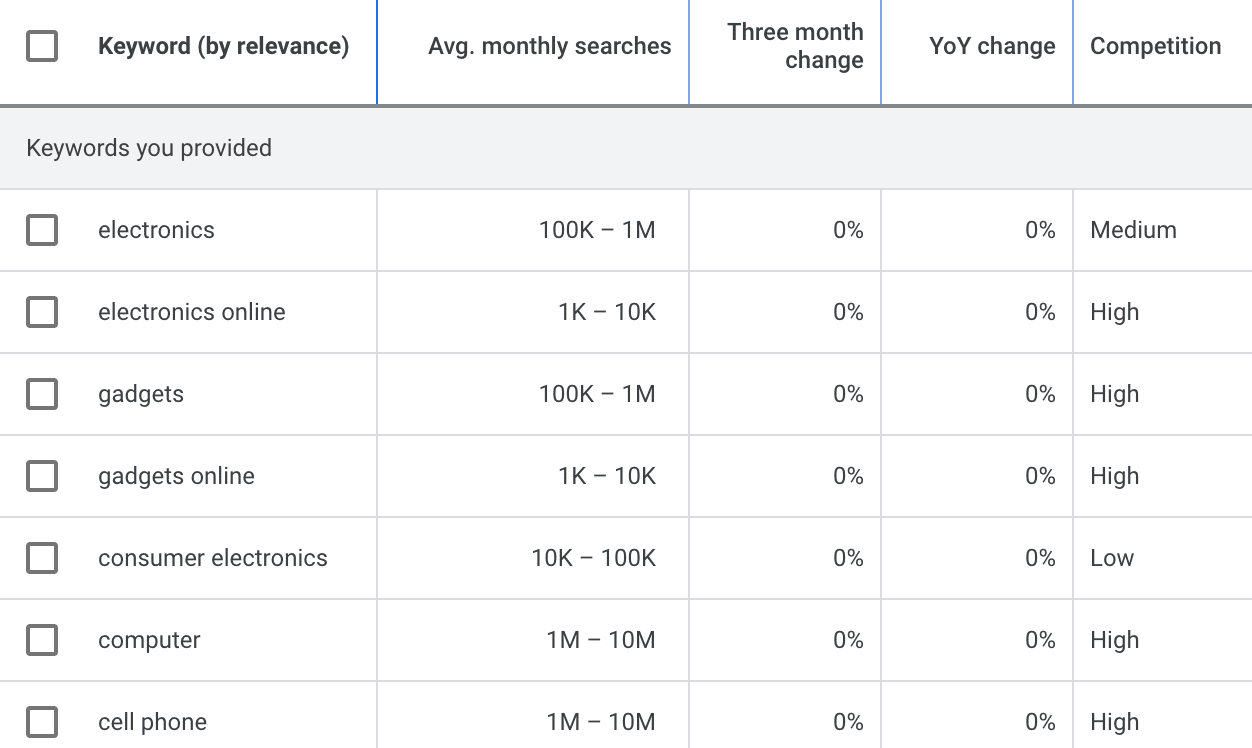Select the gadgets keyword checkbox
This screenshot has width=1252, height=748.
coord(41,393)
